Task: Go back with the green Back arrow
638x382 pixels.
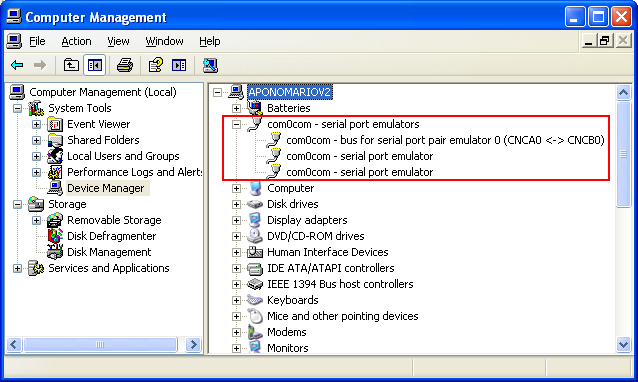Action: click(x=17, y=65)
